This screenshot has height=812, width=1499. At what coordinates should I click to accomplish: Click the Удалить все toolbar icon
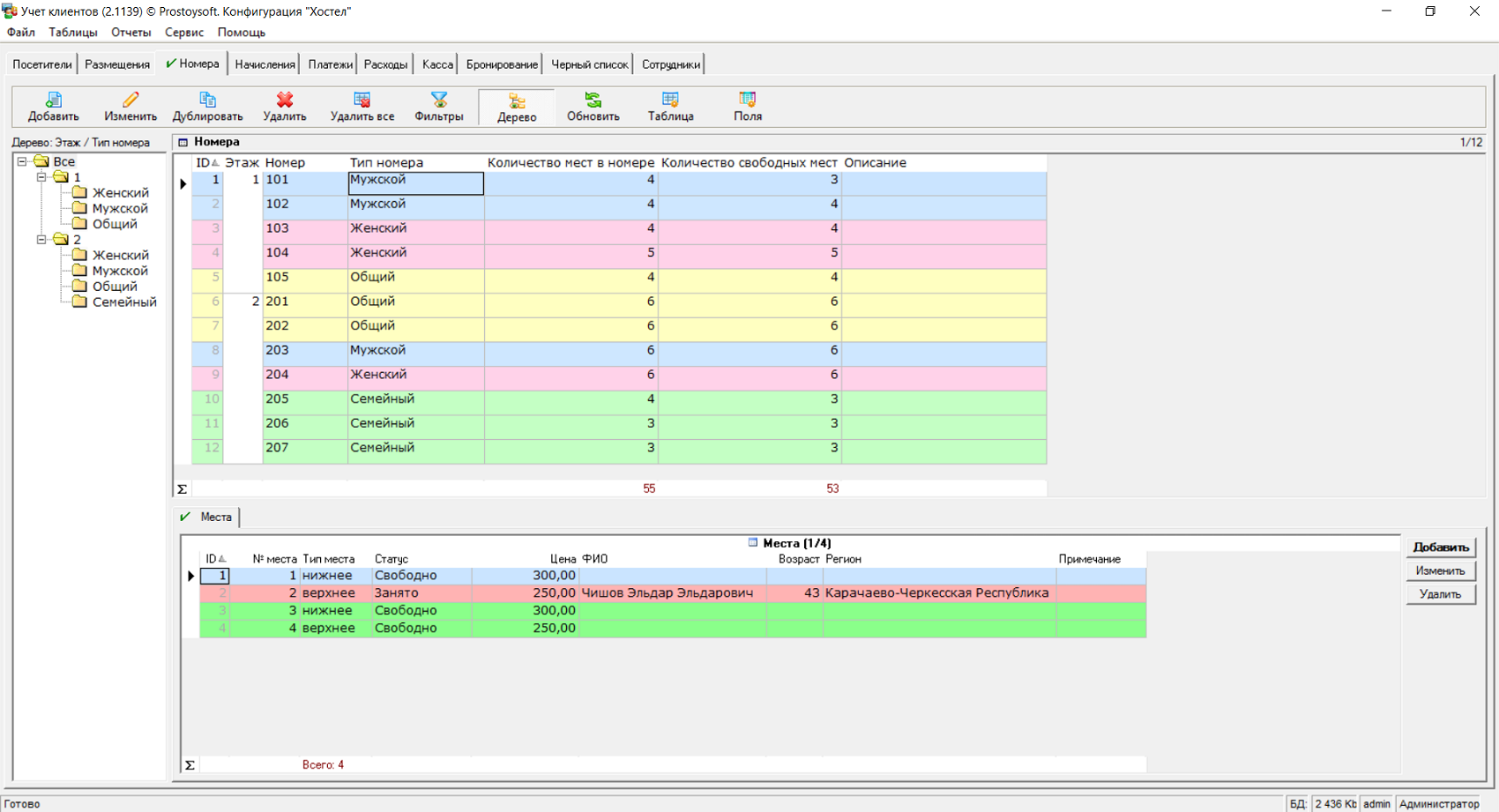click(362, 100)
